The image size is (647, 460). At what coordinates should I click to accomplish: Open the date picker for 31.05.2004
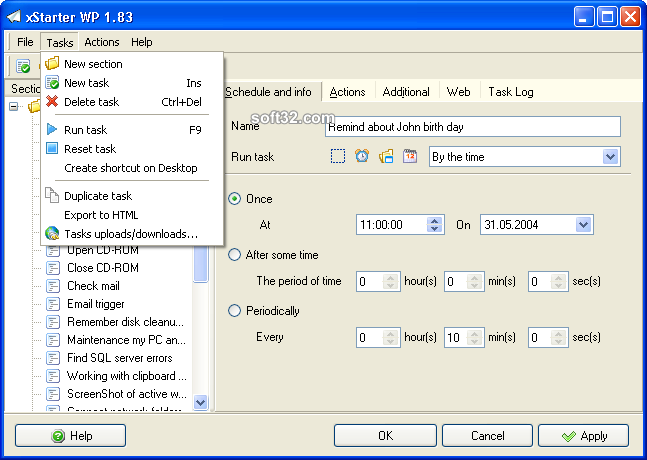[x=583, y=224]
